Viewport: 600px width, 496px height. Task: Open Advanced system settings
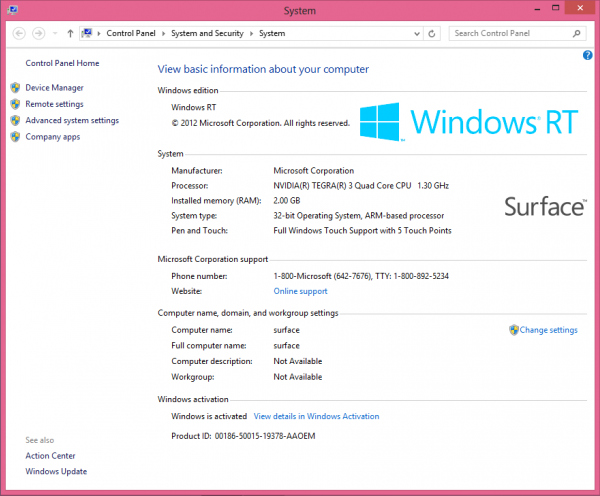(72, 121)
